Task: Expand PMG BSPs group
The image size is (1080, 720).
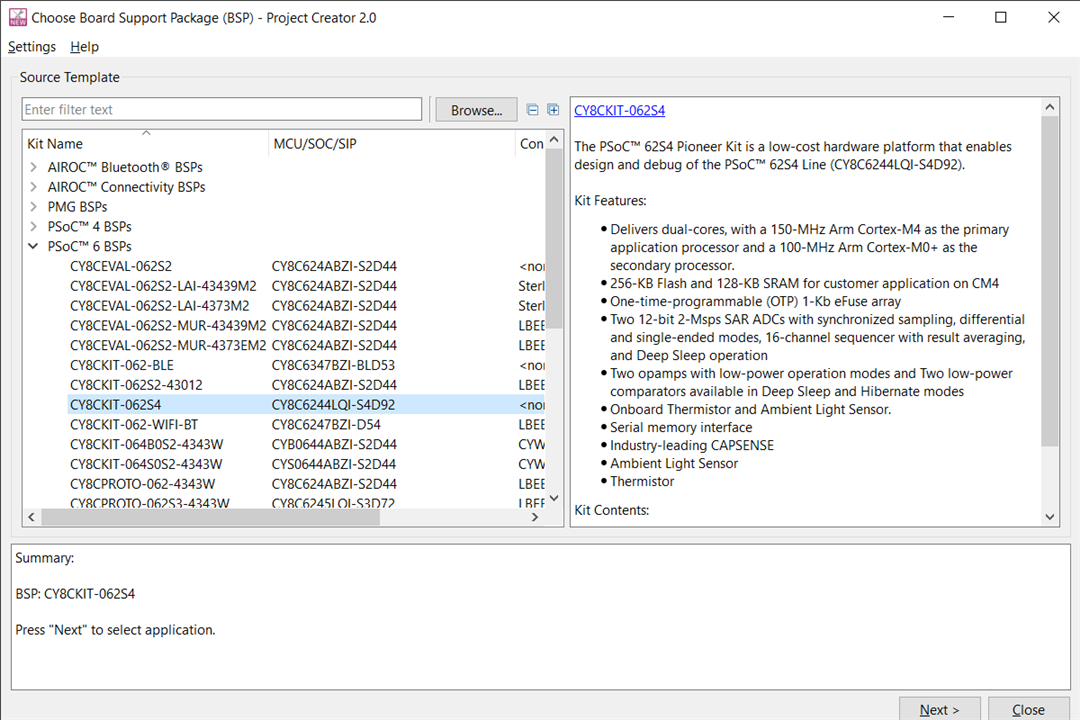Action: point(33,207)
